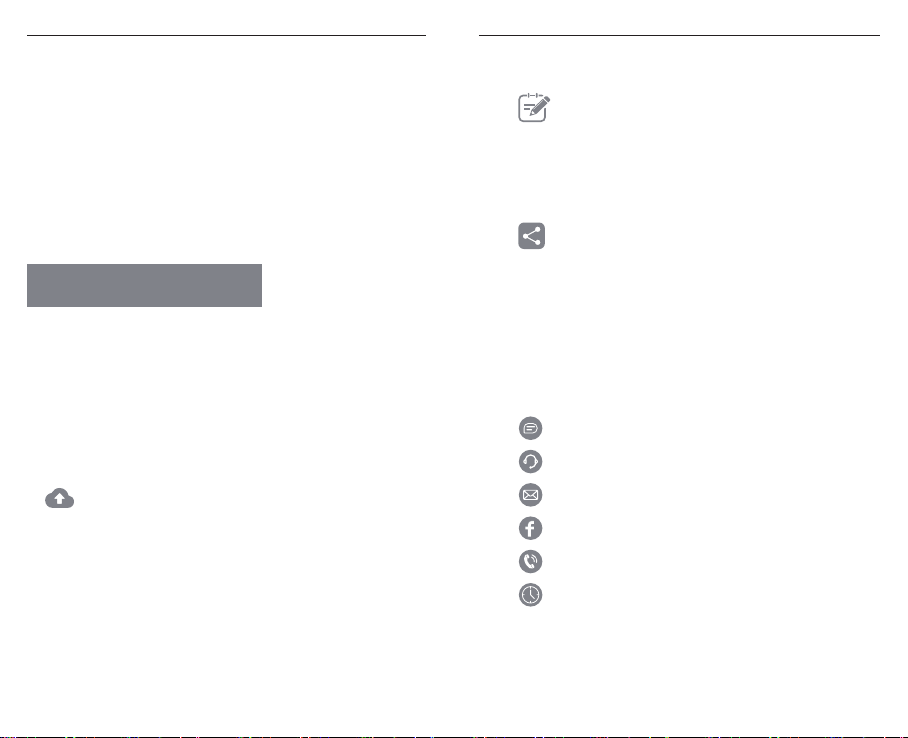Select the circular Facebook "f" button

(530, 528)
